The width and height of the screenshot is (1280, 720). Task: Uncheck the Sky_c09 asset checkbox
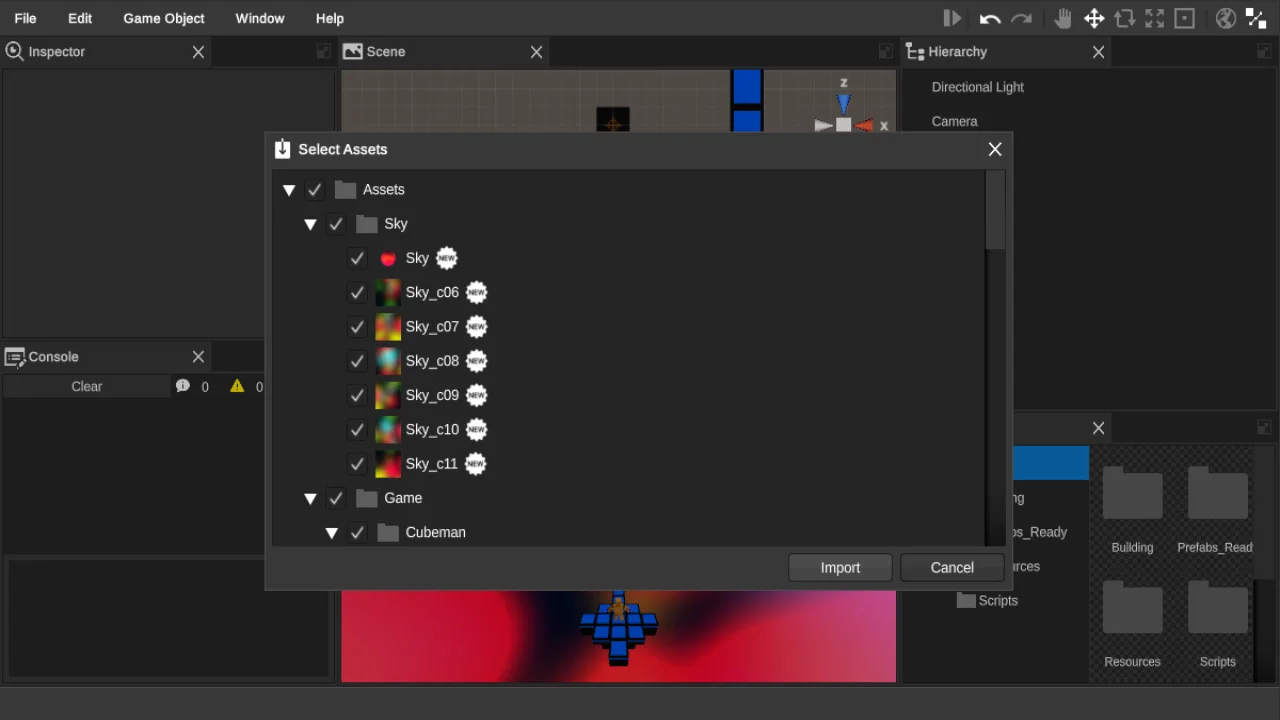(x=357, y=396)
